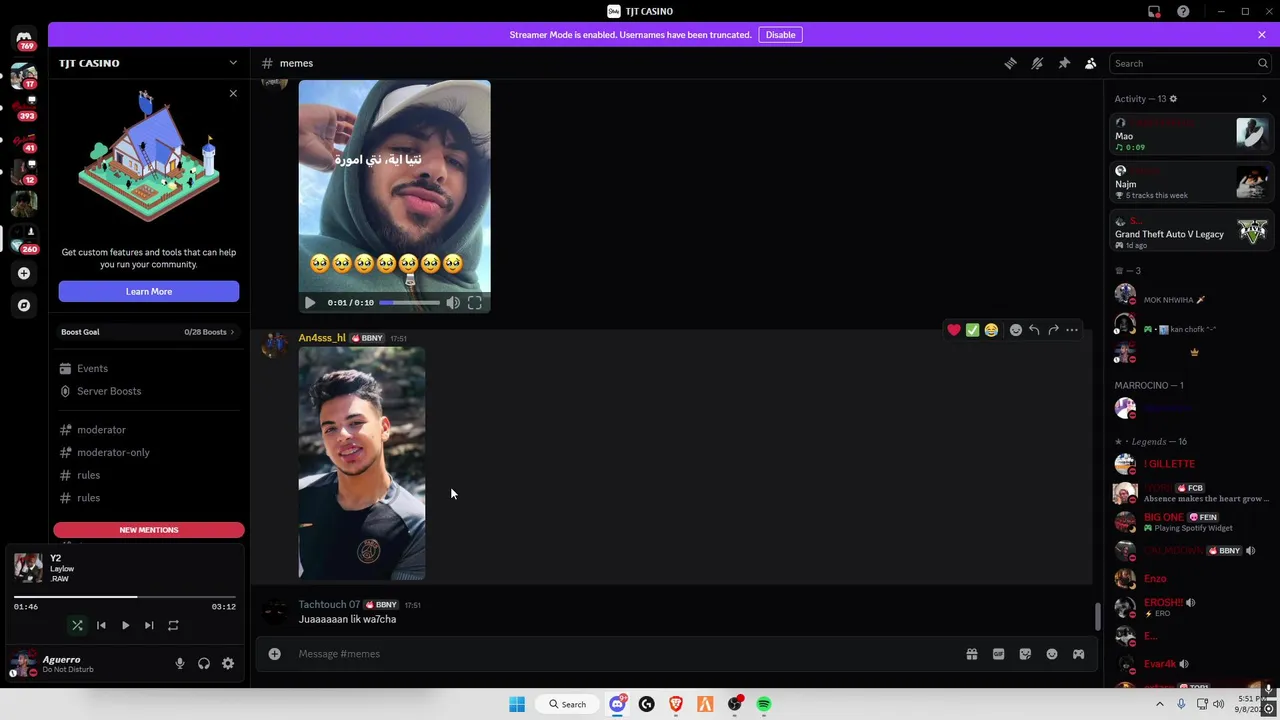React with red heart emoji
1280x720 pixels.
(x=954, y=330)
